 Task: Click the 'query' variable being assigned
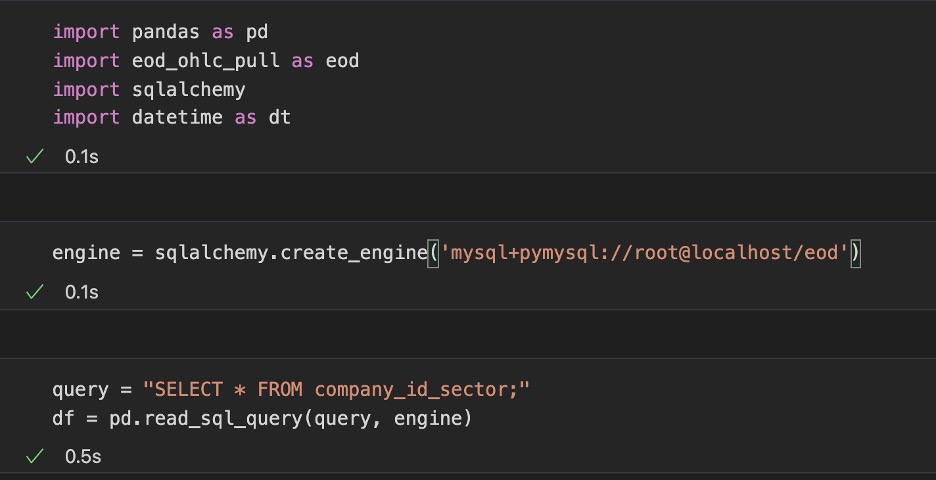[x=81, y=390]
